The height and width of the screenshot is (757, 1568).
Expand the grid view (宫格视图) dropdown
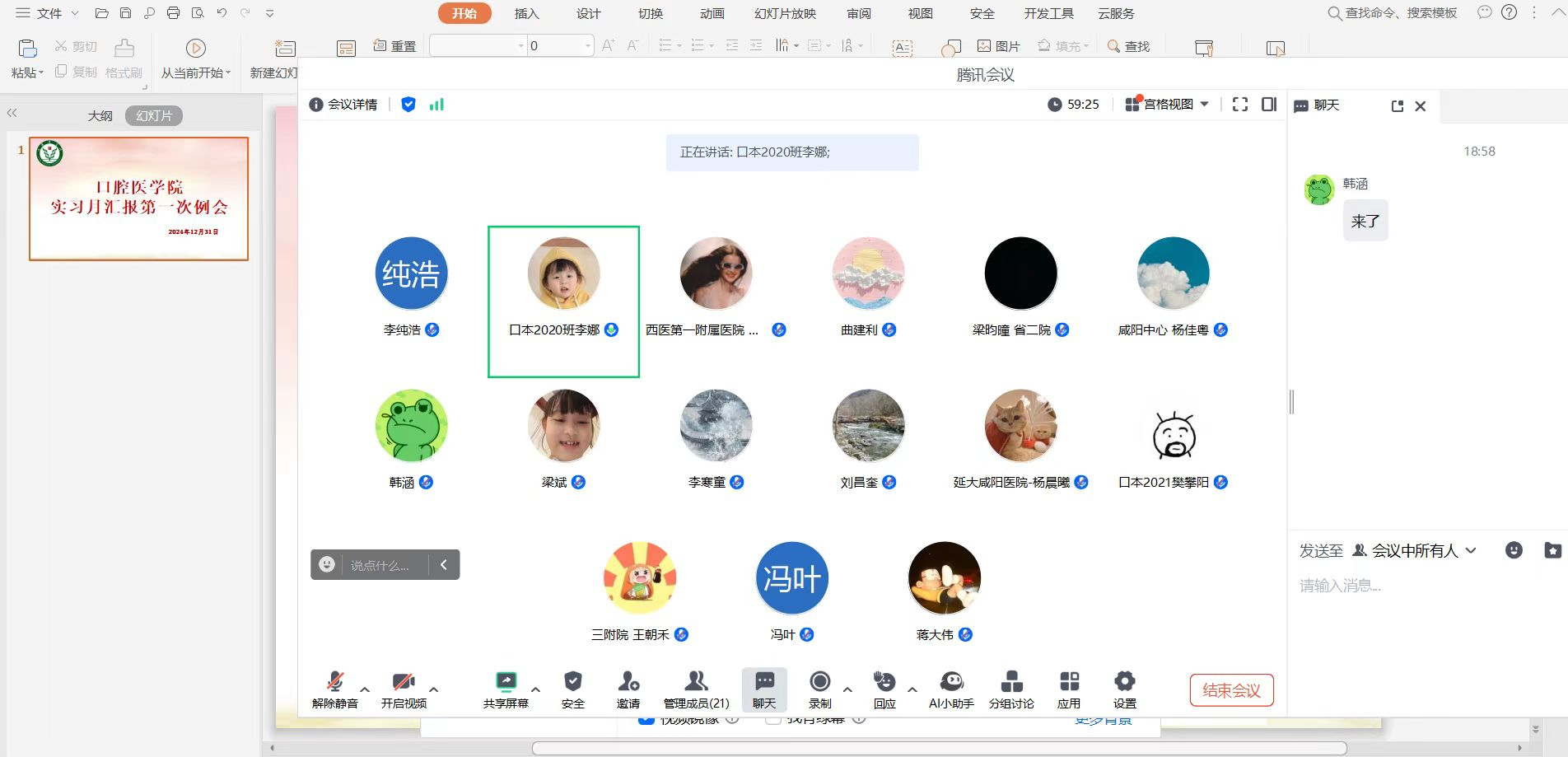point(1168,105)
